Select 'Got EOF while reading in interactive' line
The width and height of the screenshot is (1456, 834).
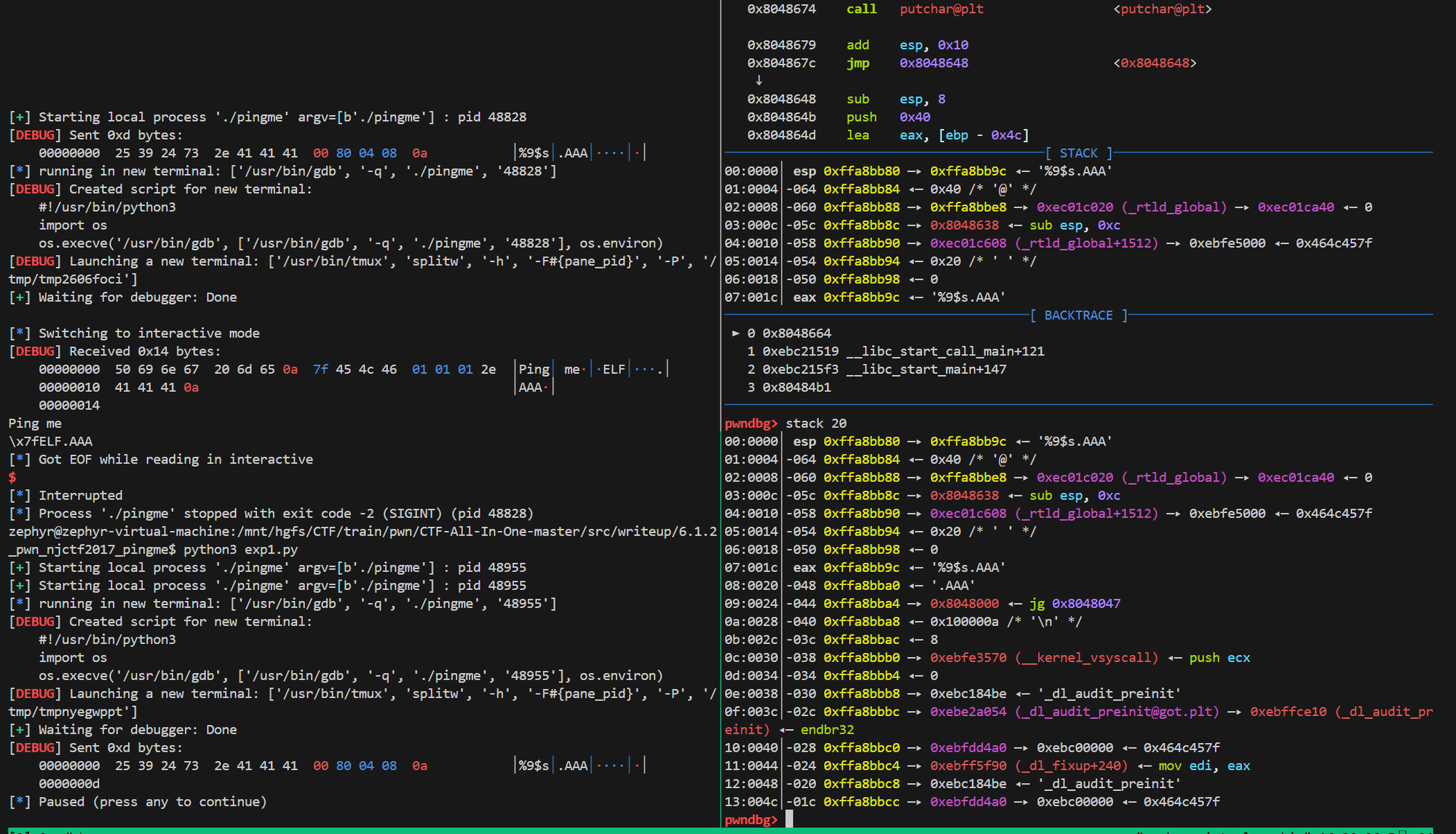(x=160, y=460)
